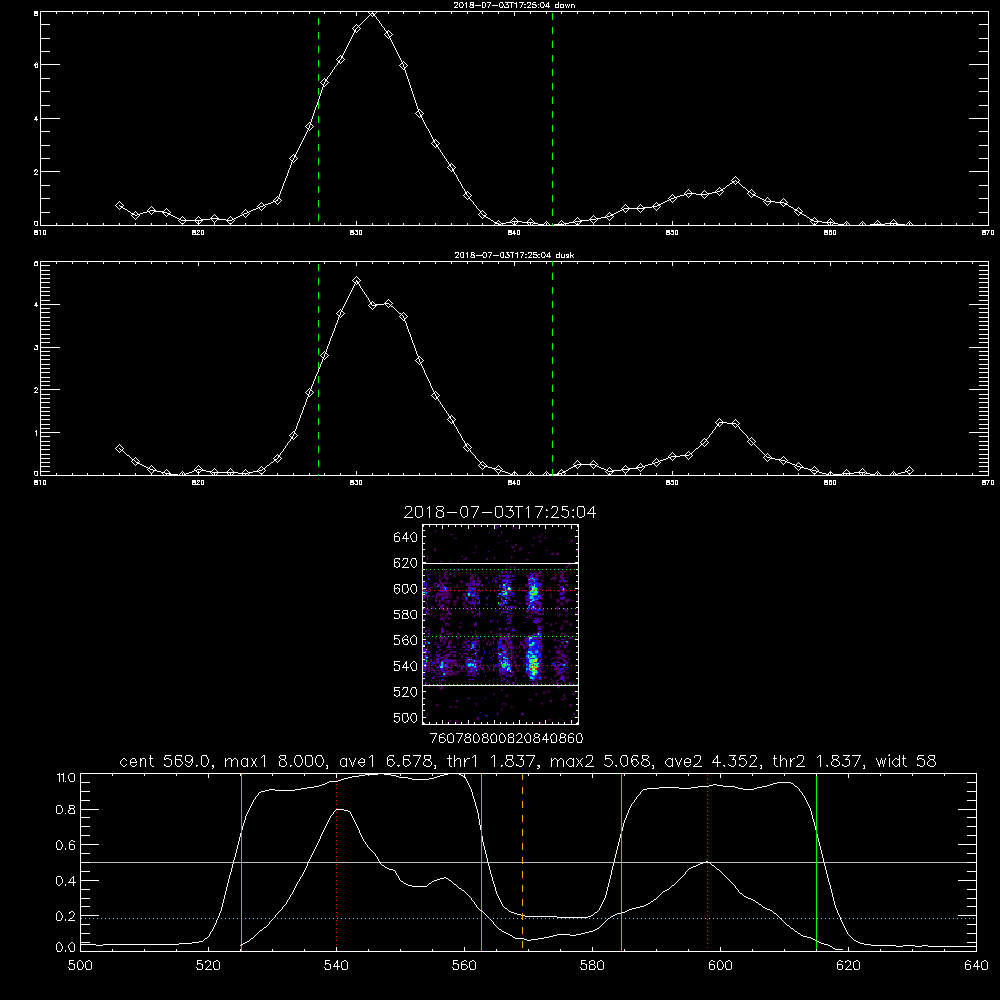The image size is (1000, 1000).
Task: Click the "0.6" y-axis label of the bottom plot
Action: click(x=66, y=845)
